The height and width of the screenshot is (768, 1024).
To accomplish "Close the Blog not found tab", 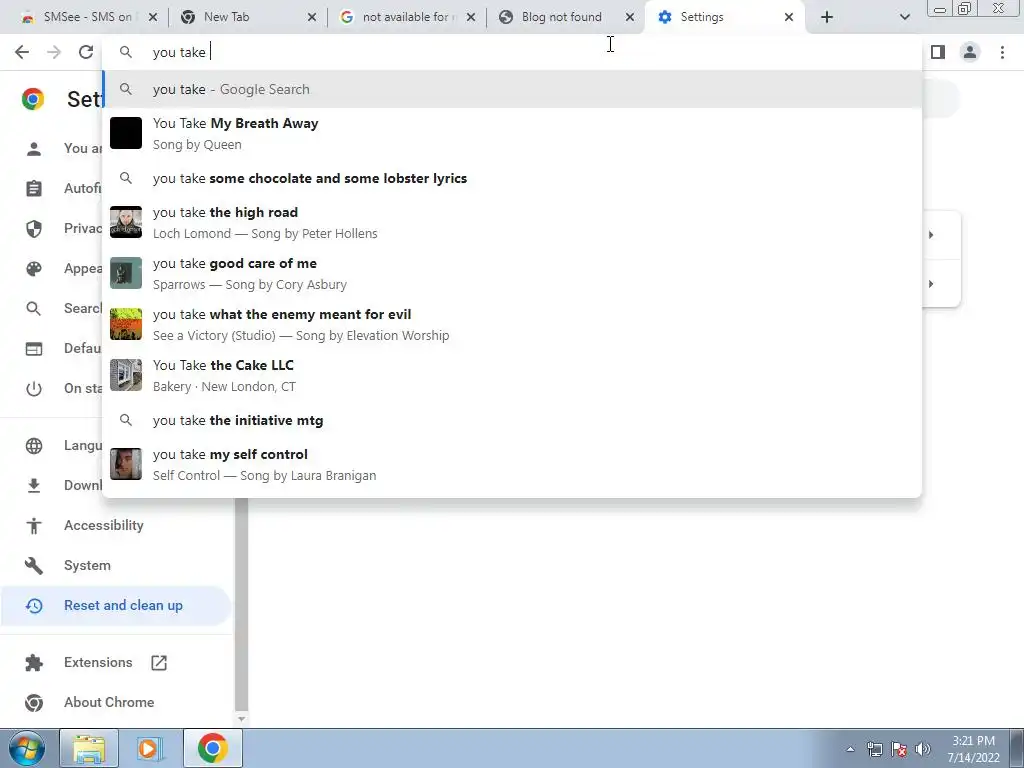I will click(630, 17).
